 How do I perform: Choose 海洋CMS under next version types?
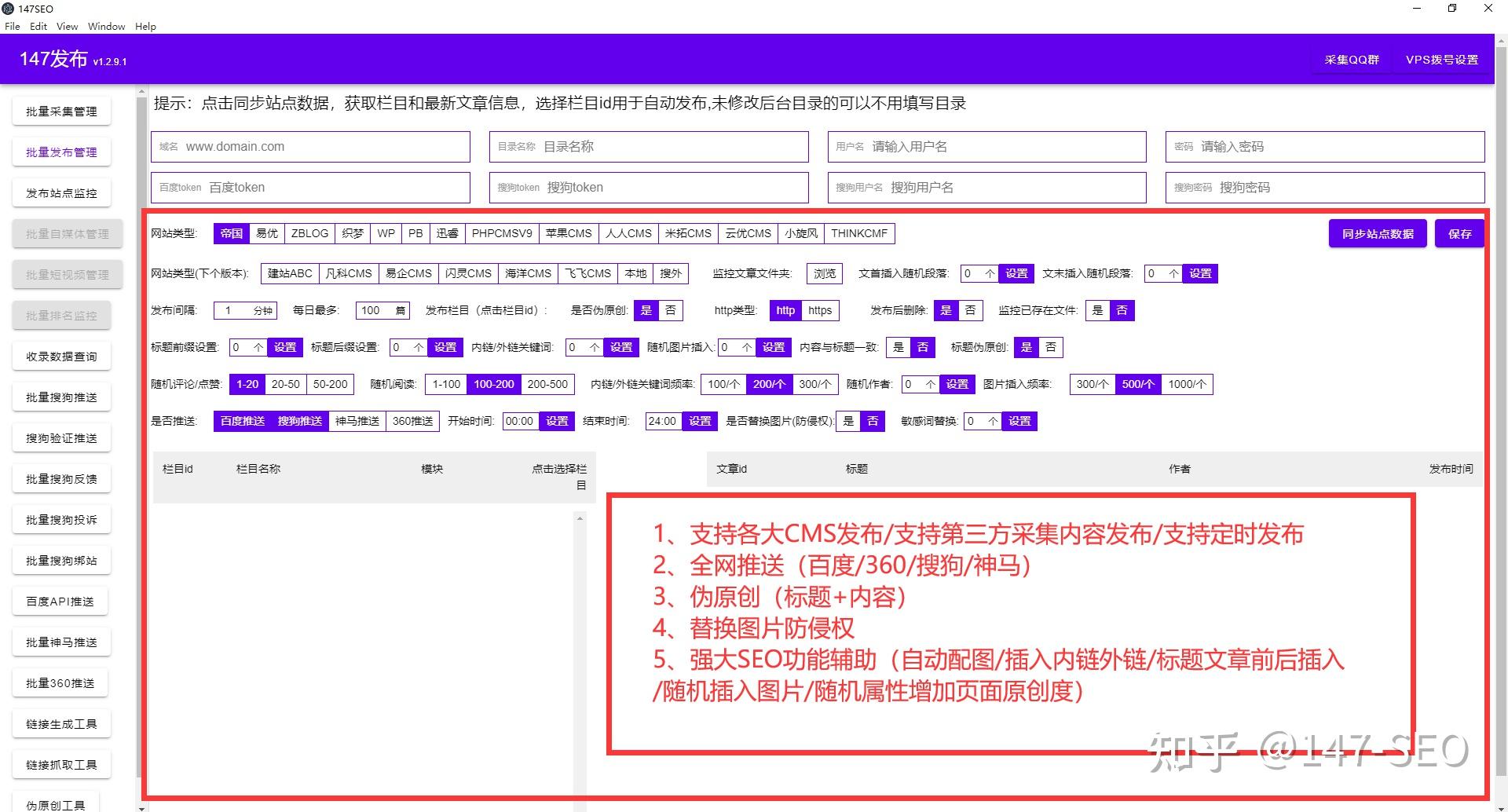pos(529,273)
